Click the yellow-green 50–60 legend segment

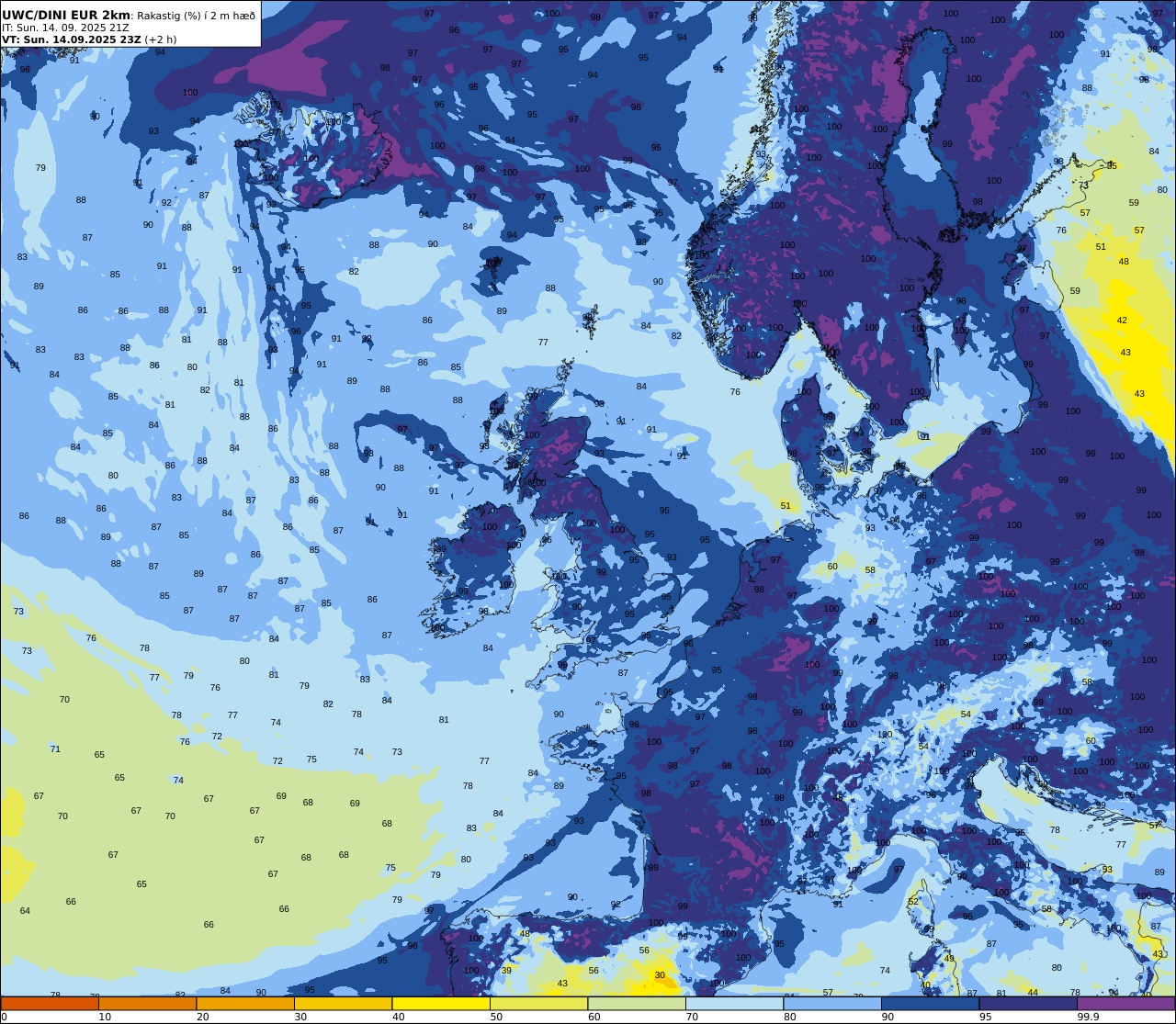pyautogui.click(x=538, y=1003)
